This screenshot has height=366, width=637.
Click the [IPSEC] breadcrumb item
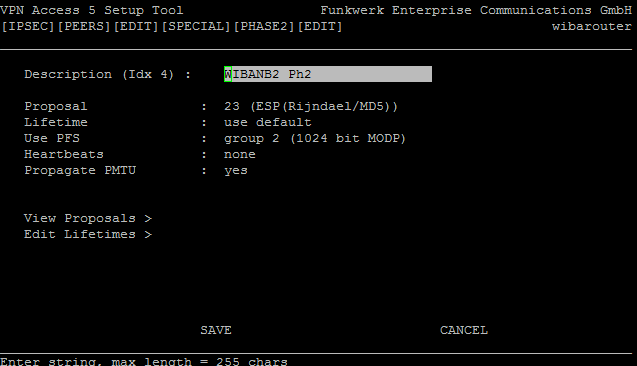click(28, 26)
